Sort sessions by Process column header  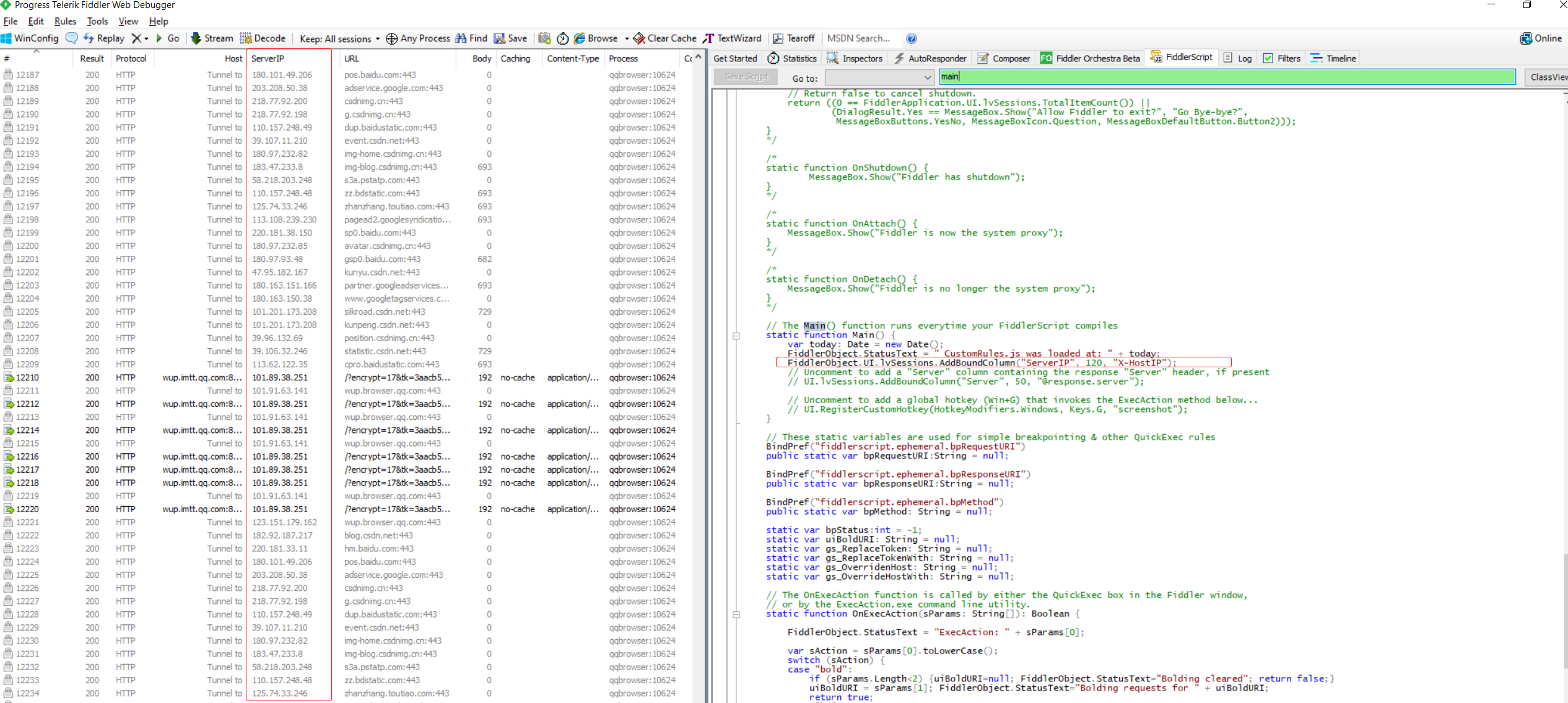642,58
